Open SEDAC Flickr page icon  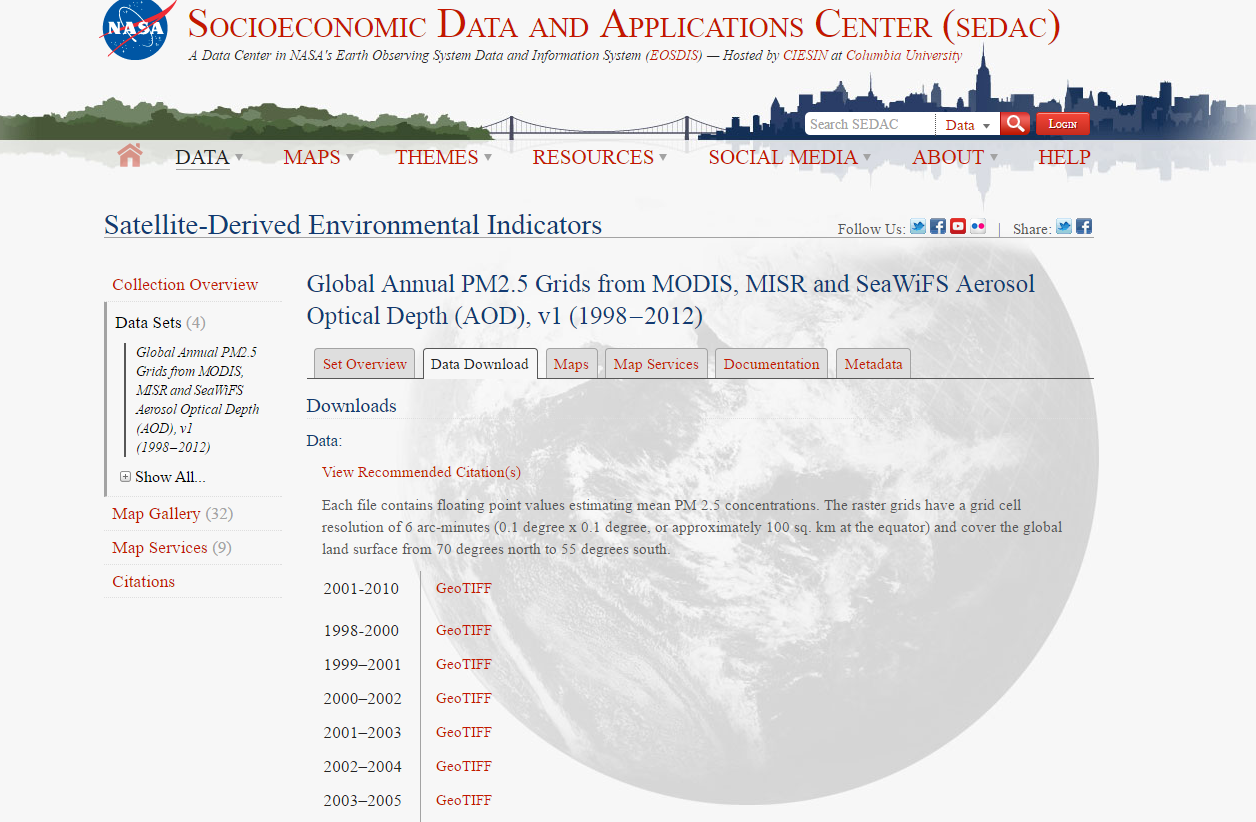tap(978, 226)
